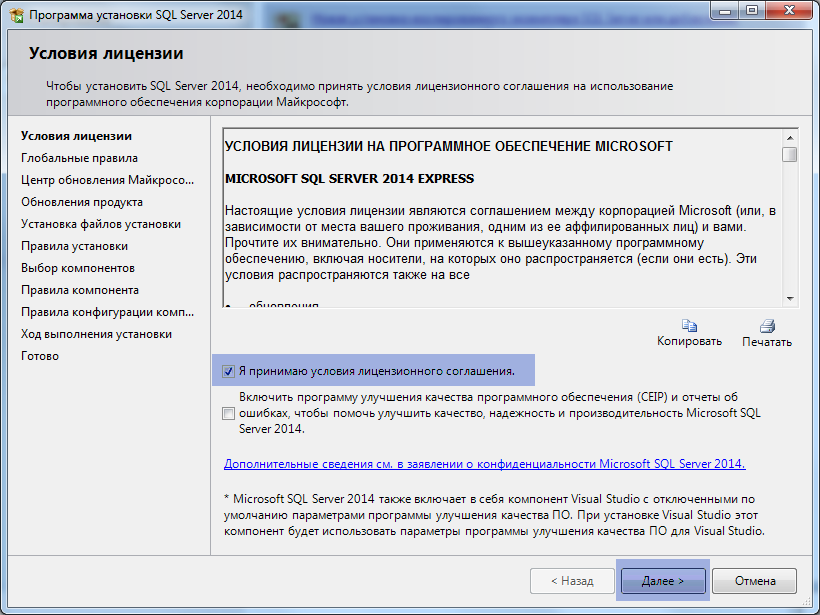
Task: Click the license text scrollbar thumb
Action: tap(790, 154)
